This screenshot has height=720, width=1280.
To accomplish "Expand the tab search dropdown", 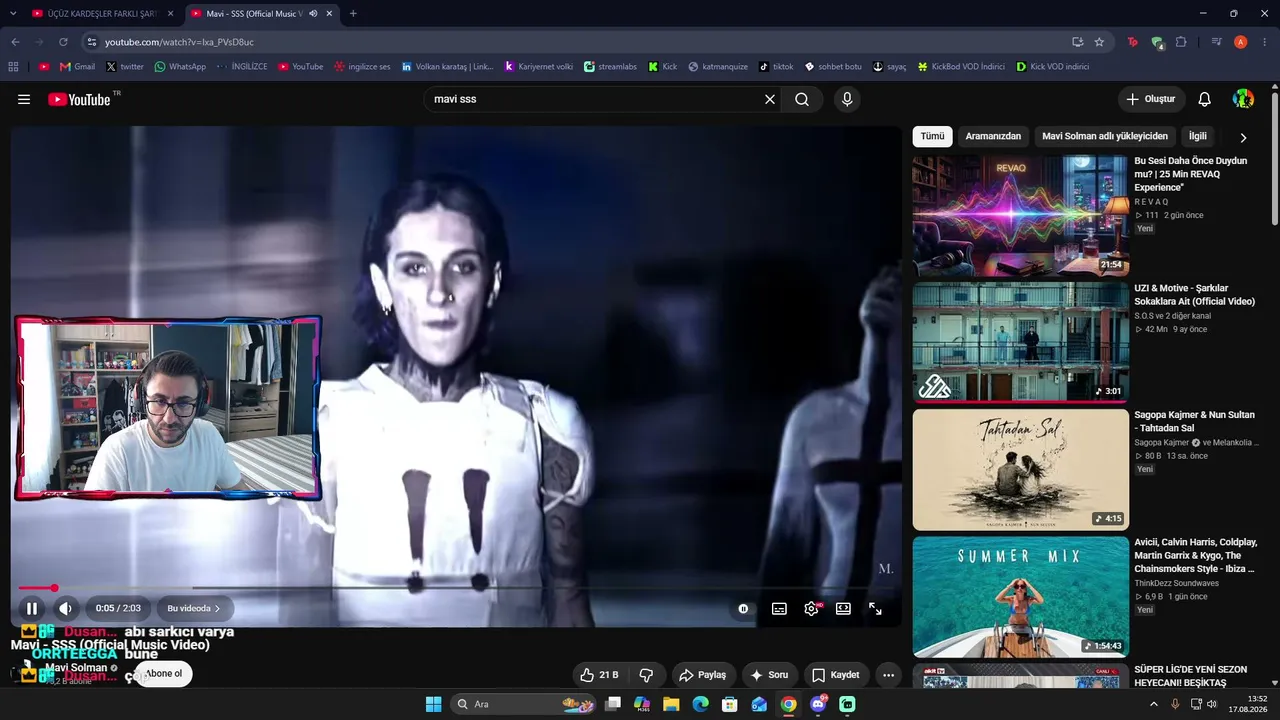I will pyautogui.click(x=12, y=14).
